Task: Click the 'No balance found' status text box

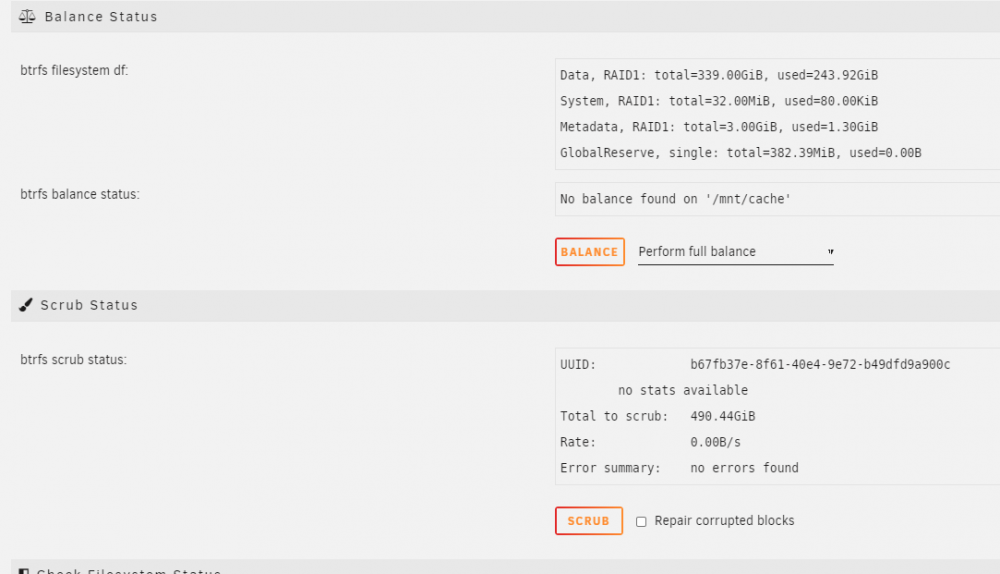Action: (x=777, y=199)
